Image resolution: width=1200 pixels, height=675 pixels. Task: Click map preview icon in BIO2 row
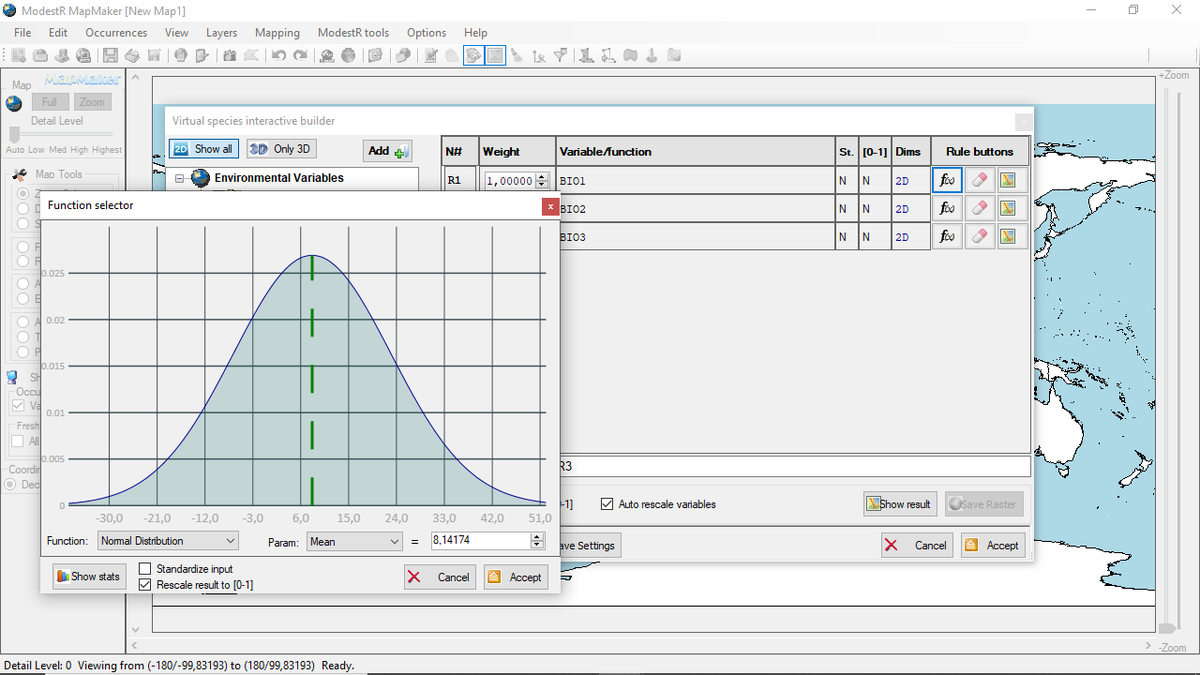tap(1009, 209)
